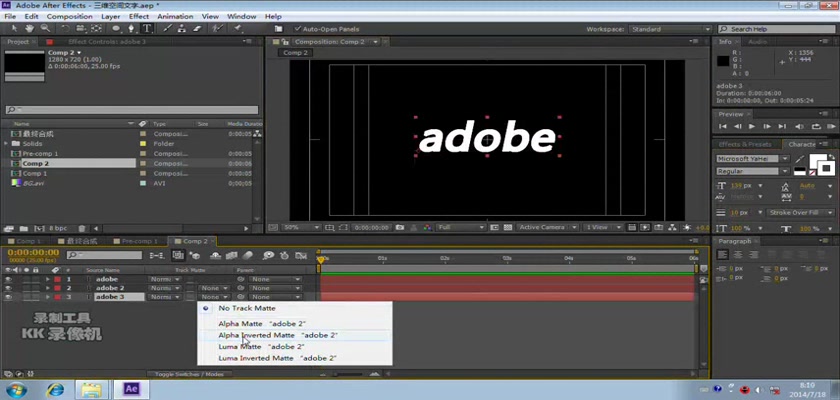
Task: Click Toggle Switches / Modes button
Action: coord(190,374)
